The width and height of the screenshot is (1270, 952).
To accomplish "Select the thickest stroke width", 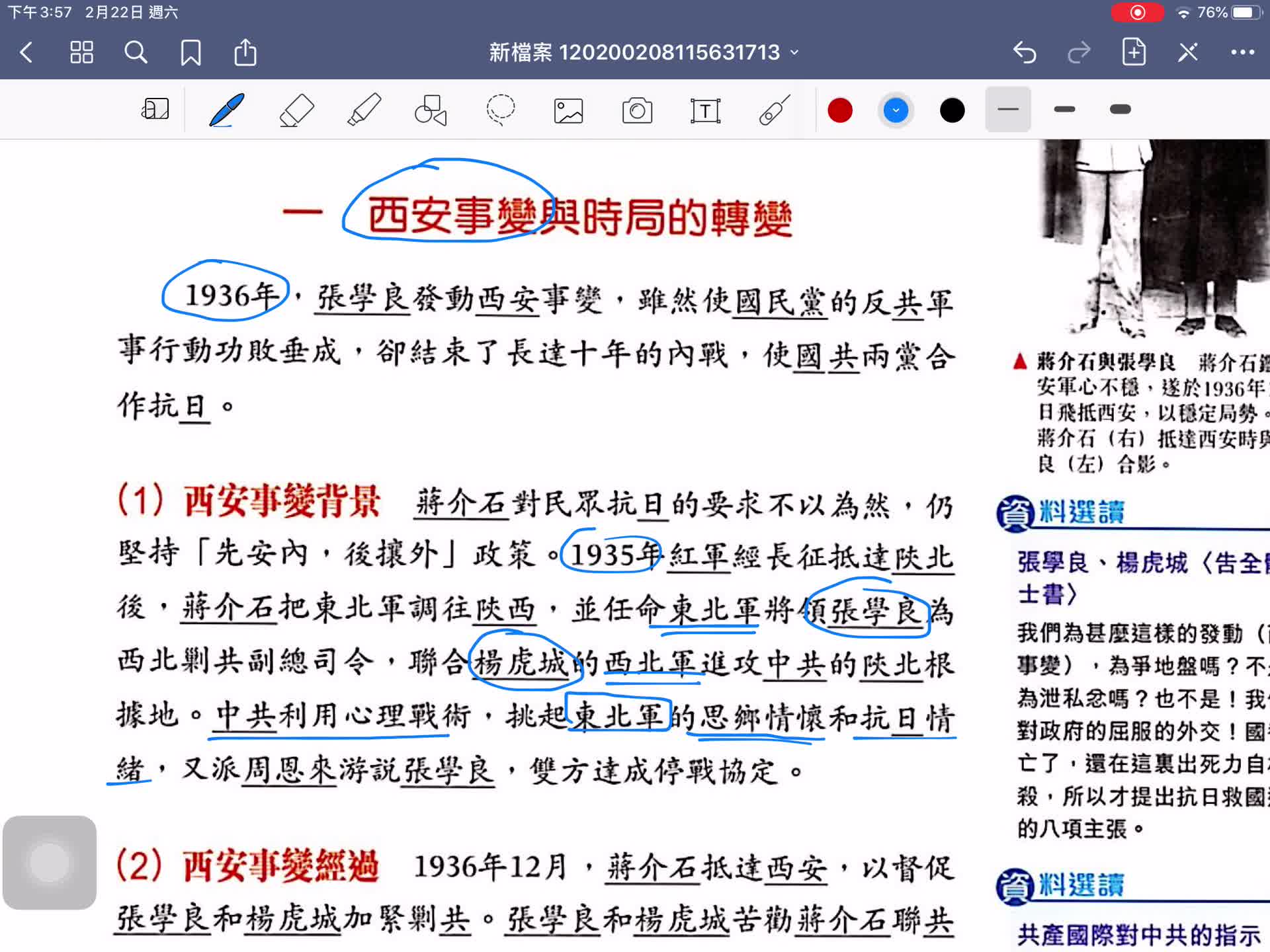I will point(1120,110).
